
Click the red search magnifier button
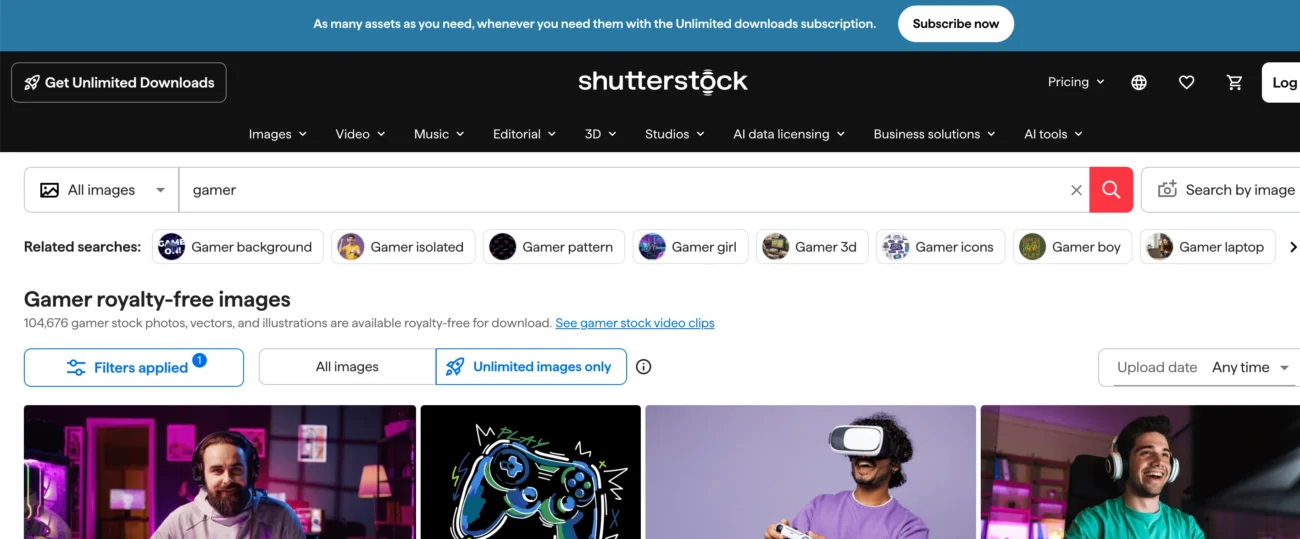[x=1111, y=190]
